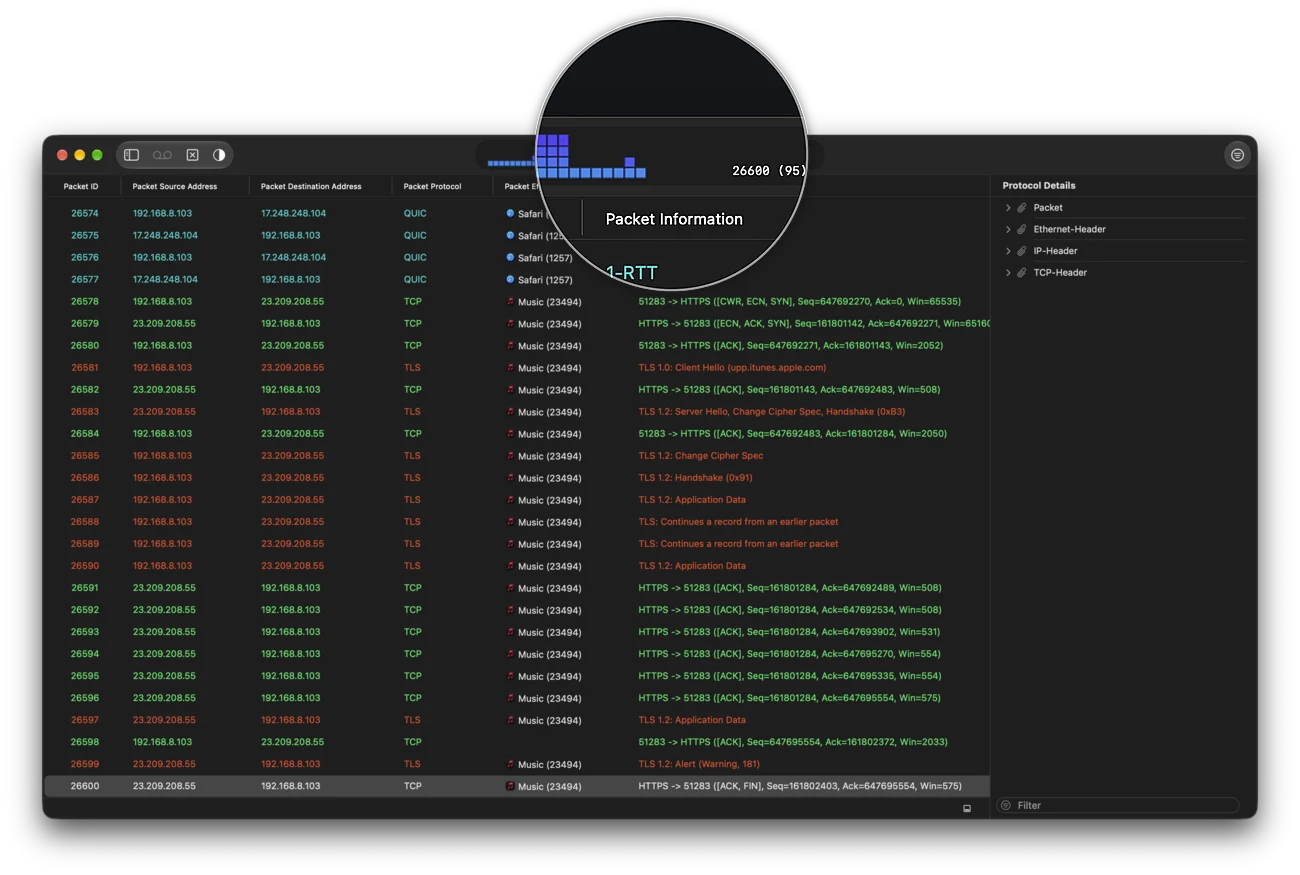The image size is (1300, 875).
Task: Select packet 26600 ACK, FIN info text
Action: coord(800,786)
